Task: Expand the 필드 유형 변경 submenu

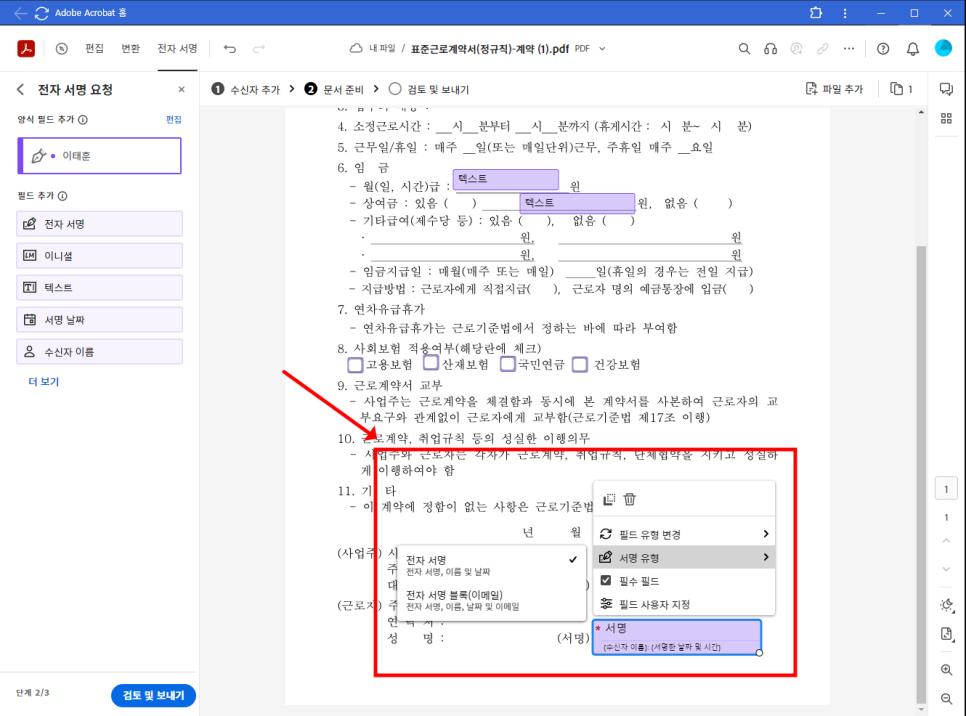Action: (684, 534)
